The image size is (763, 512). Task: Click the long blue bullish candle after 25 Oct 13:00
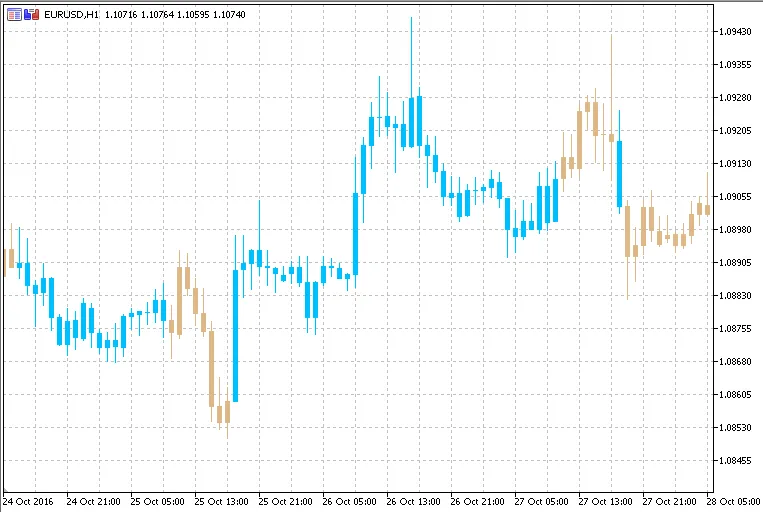tap(235, 335)
